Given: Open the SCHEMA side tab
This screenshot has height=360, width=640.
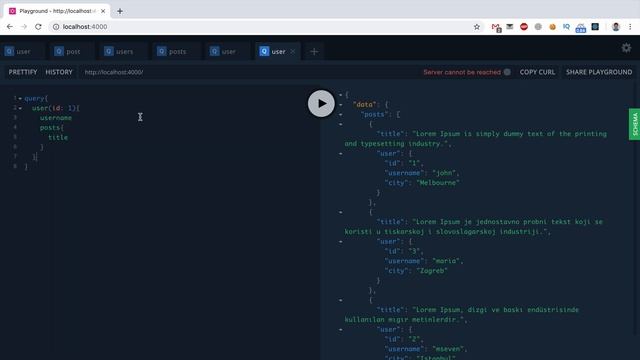Looking at the screenshot, I should 634,124.
